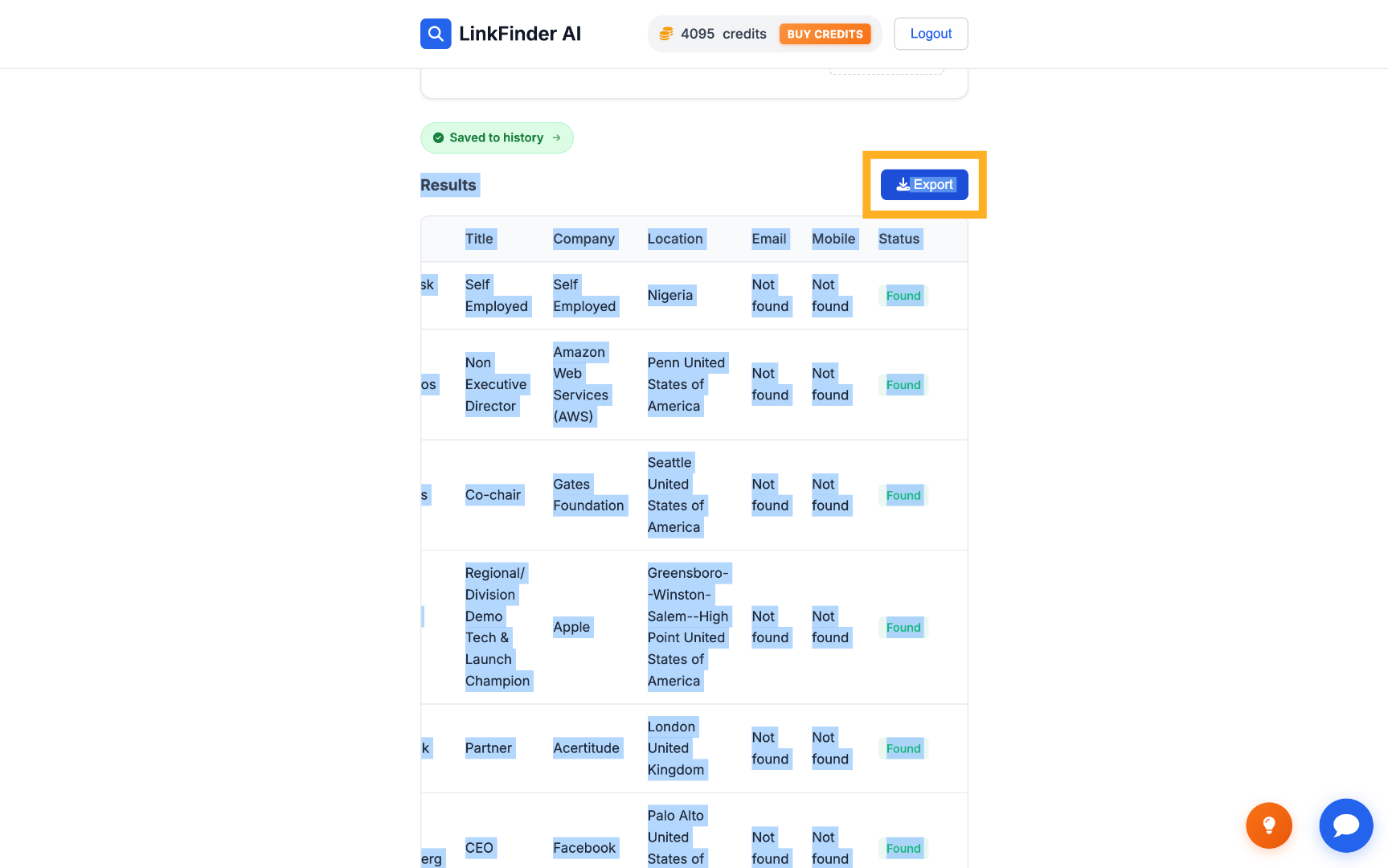Select the Acertitude company cell
1388x868 pixels.
click(586, 748)
